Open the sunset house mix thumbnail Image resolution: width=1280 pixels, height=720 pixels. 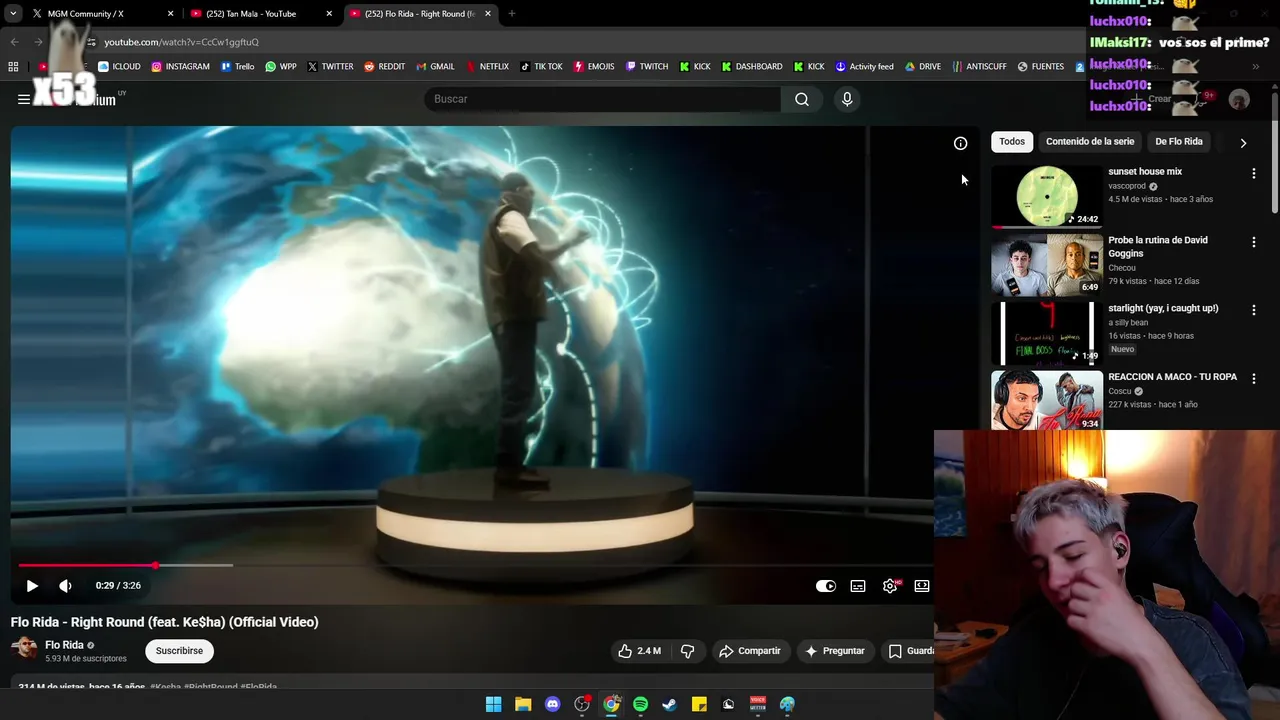click(x=1047, y=196)
